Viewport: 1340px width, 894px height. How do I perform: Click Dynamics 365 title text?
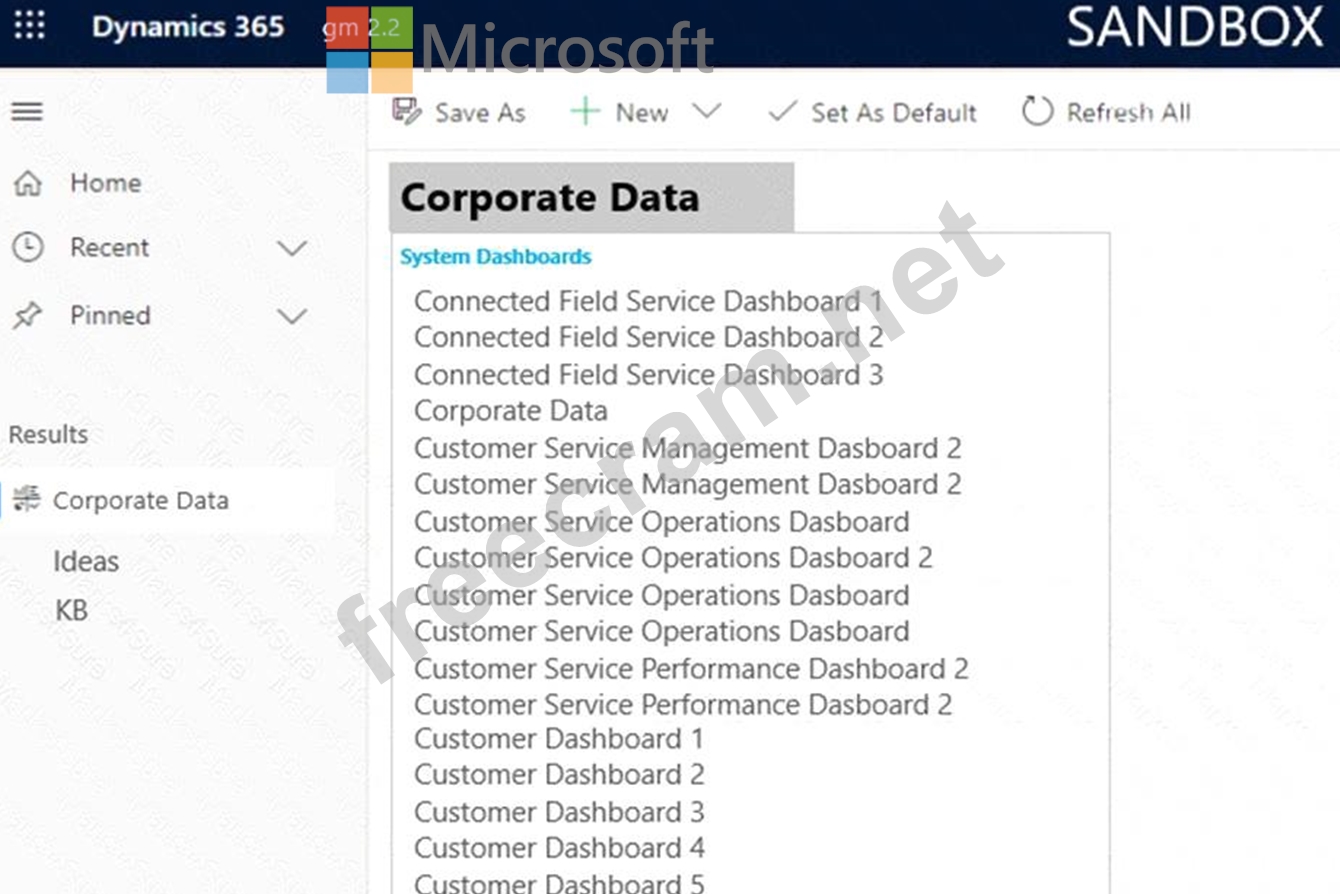pos(188,26)
